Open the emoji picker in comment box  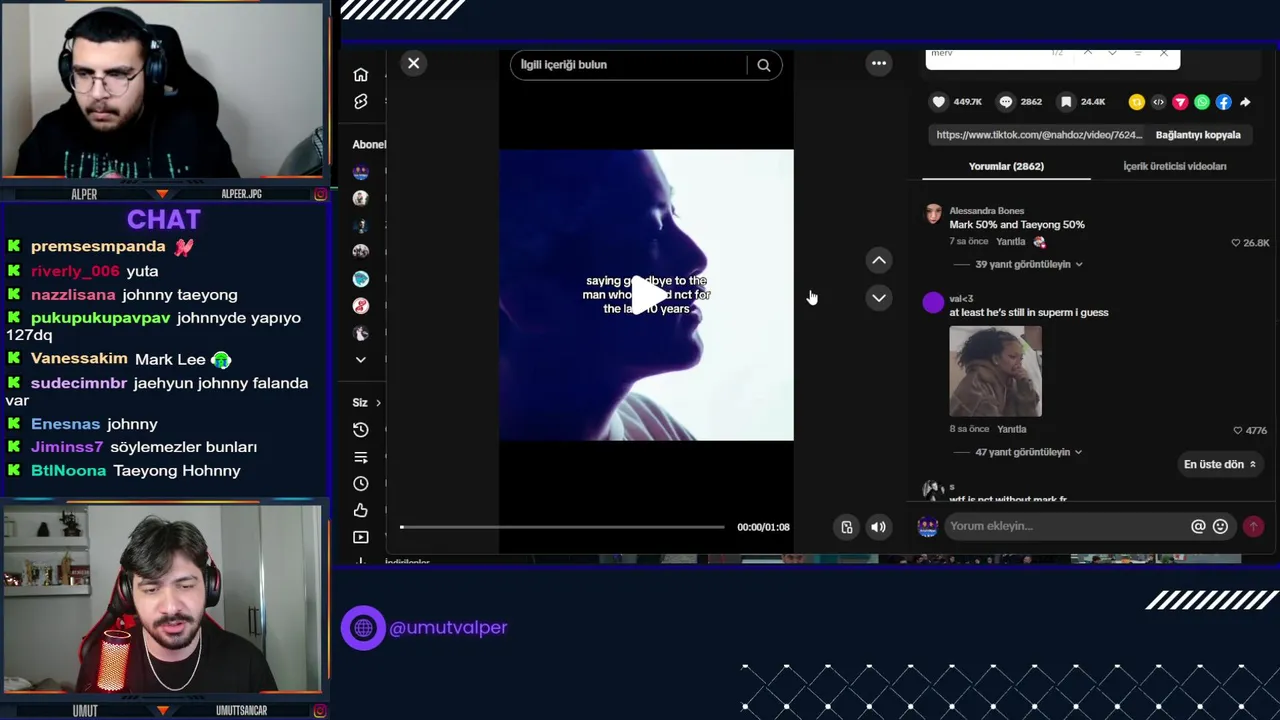click(x=1220, y=526)
